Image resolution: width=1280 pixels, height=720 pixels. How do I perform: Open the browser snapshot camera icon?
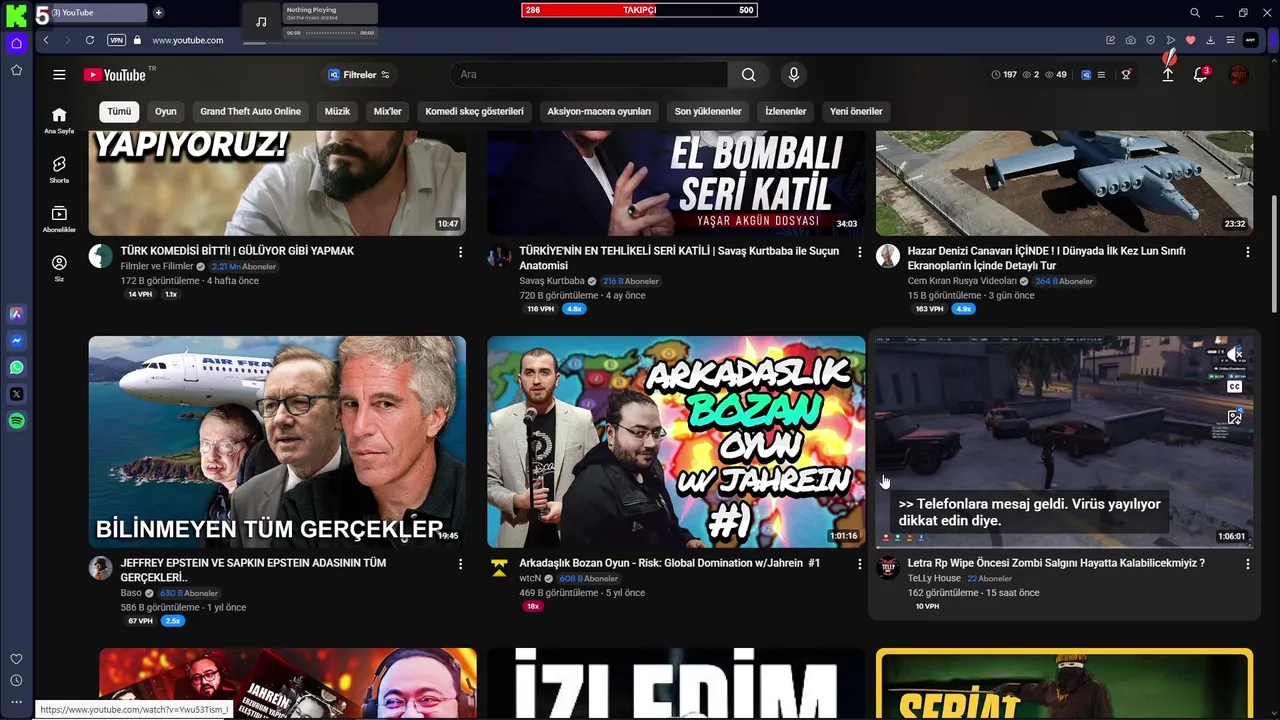click(1130, 40)
